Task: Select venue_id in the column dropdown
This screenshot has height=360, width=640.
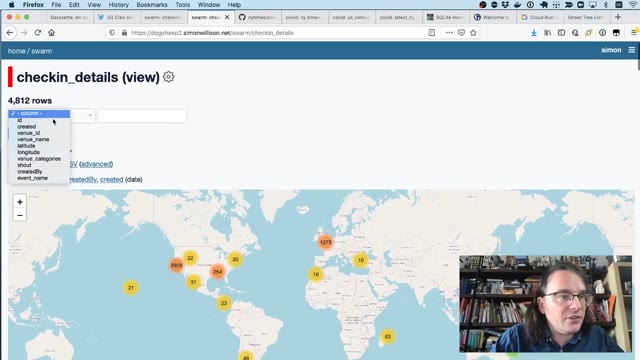Action: pyautogui.click(x=39, y=133)
